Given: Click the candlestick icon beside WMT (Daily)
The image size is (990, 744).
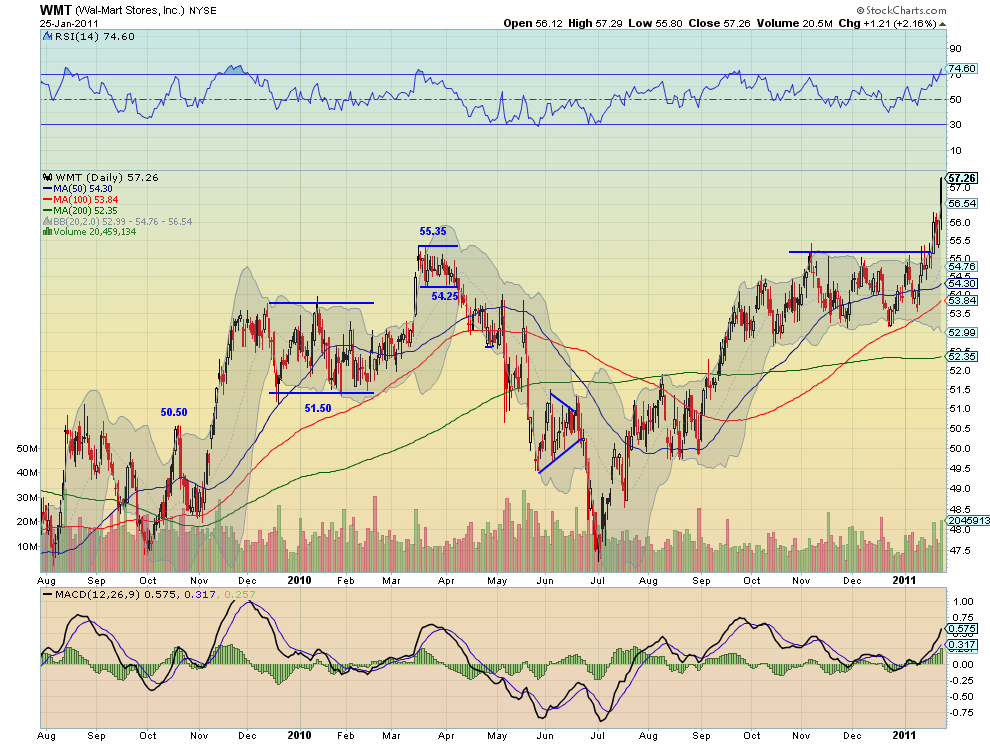Looking at the screenshot, I should pyautogui.click(x=48, y=177).
